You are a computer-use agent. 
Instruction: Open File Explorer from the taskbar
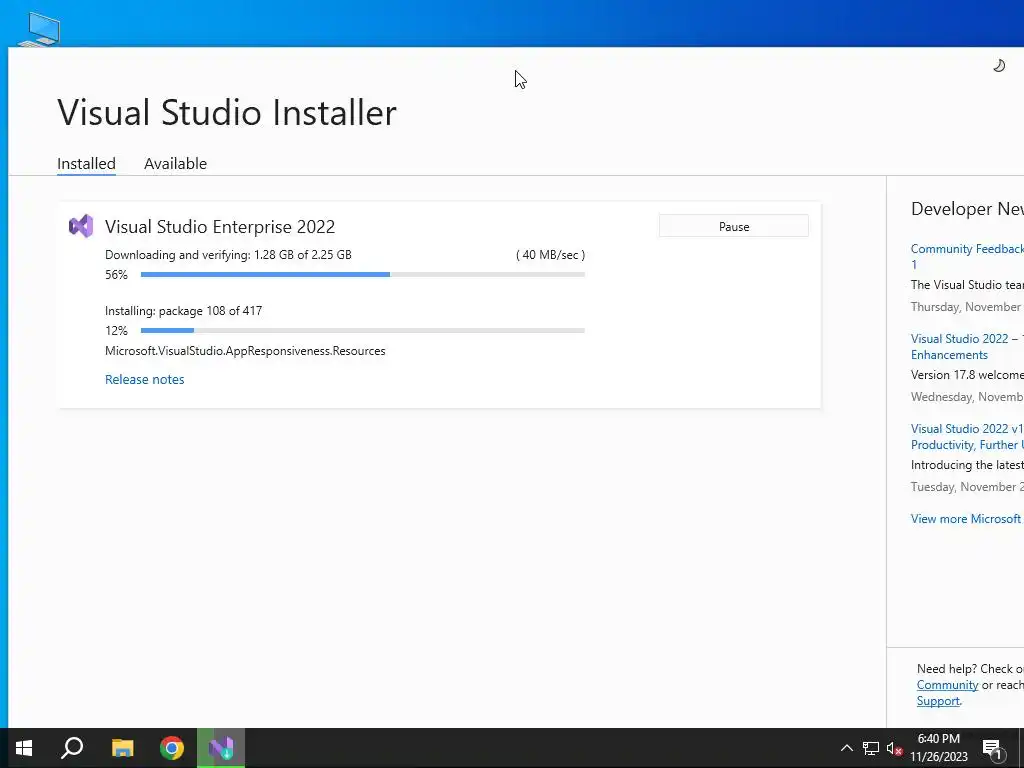(122, 748)
